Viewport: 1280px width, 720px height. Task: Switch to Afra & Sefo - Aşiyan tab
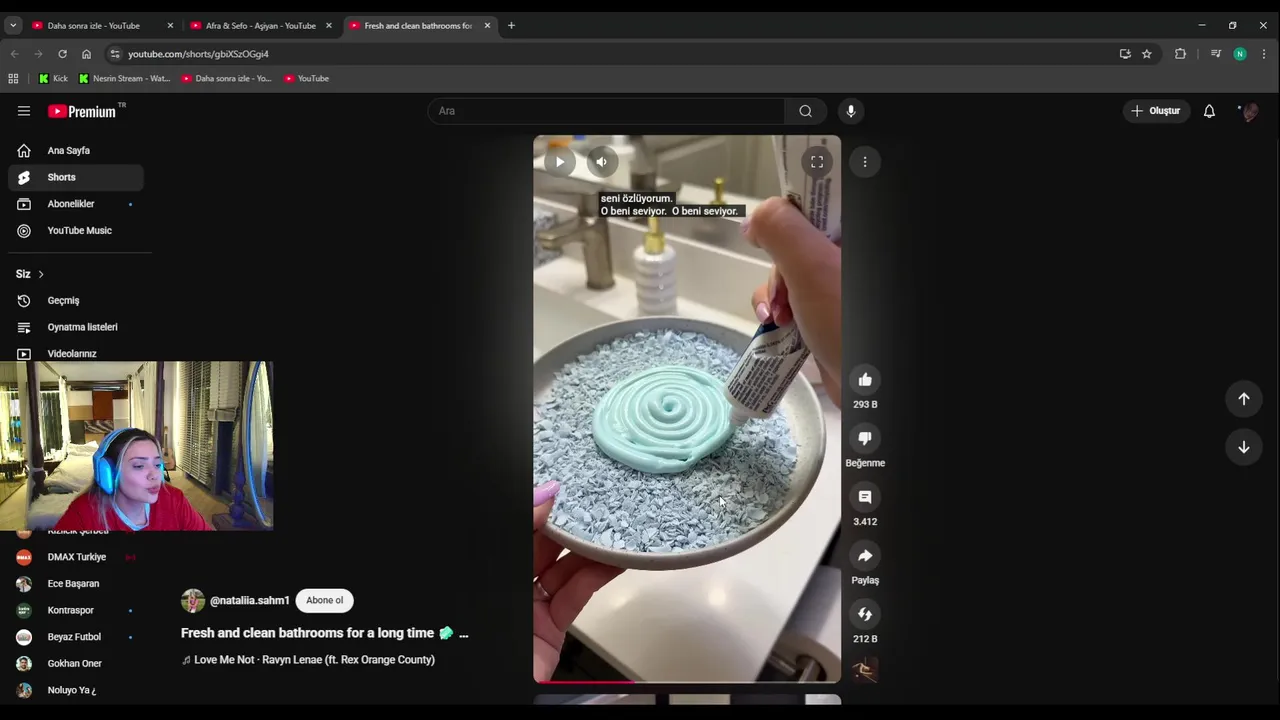point(261,25)
